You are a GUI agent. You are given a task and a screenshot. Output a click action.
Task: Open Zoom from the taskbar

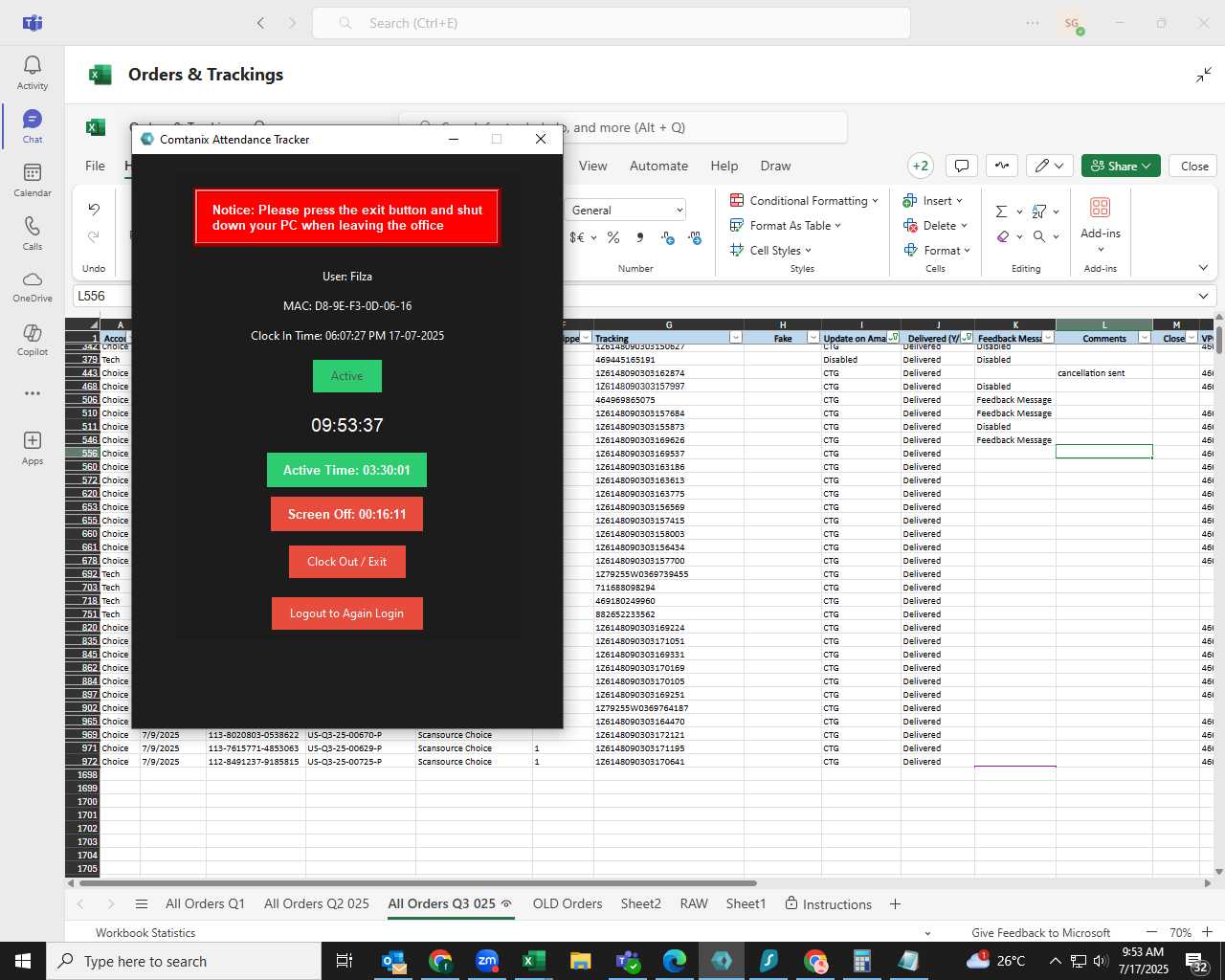tap(487, 961)
